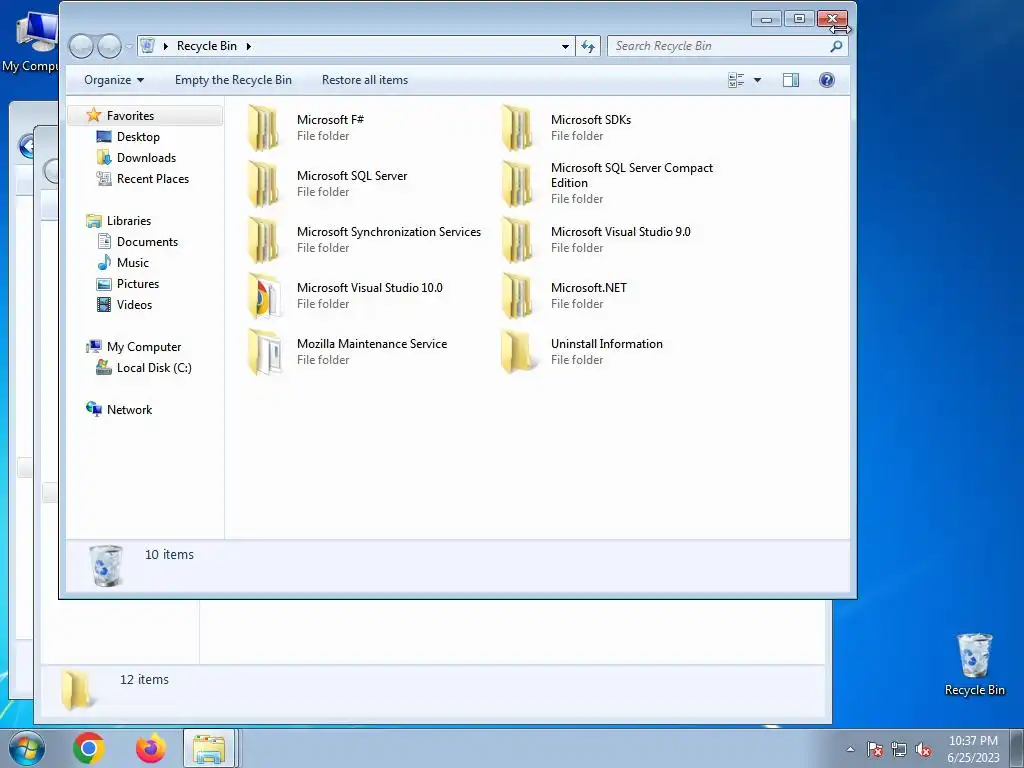
Task: Select Mozilla Maintenance Service folder icon
Action: pos(264,353)
